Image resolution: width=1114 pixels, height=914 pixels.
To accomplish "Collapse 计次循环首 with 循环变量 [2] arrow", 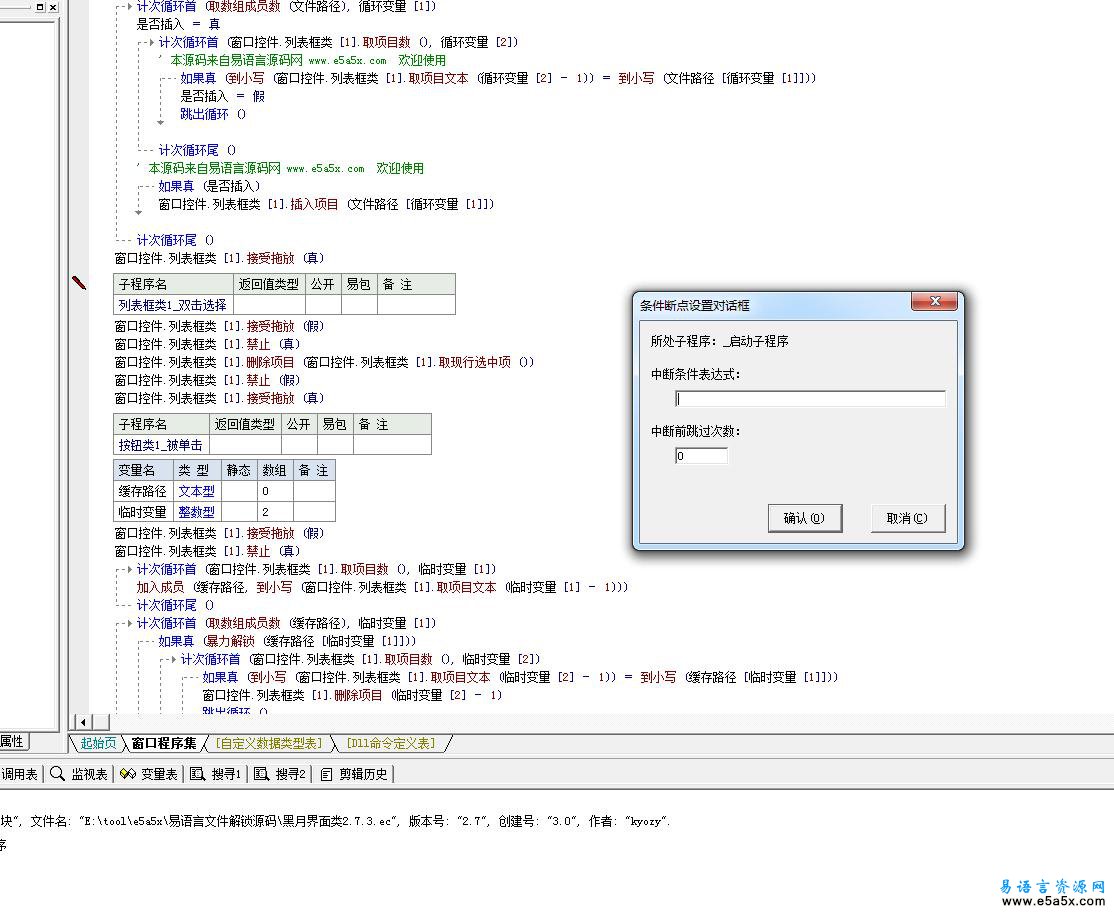I will (151, 42).
